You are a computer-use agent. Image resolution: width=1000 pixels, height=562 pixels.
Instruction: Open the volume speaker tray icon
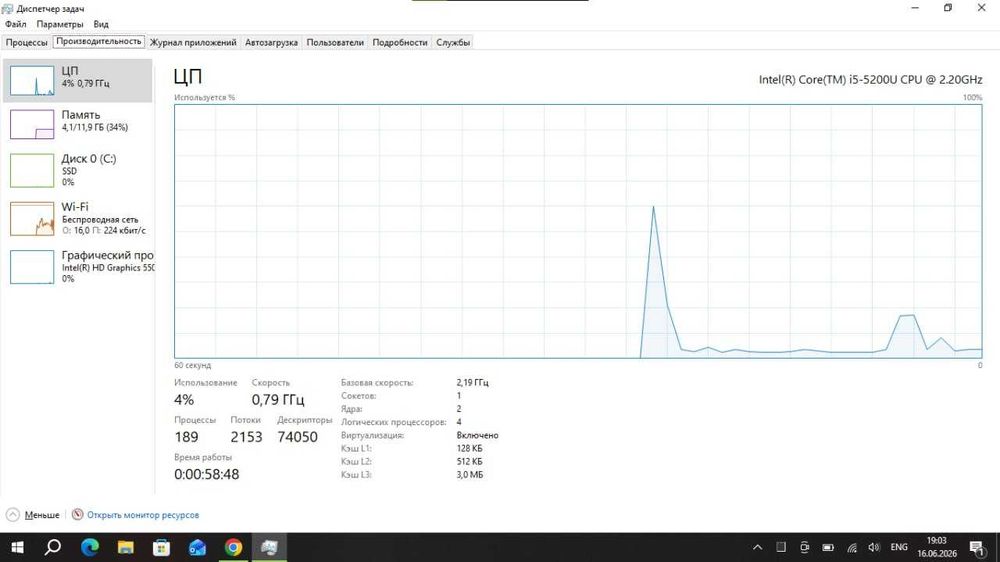874,547
